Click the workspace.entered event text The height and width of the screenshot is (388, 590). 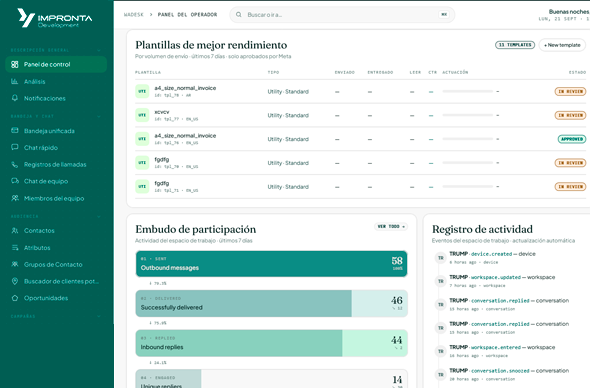click(x=496, y=347)
